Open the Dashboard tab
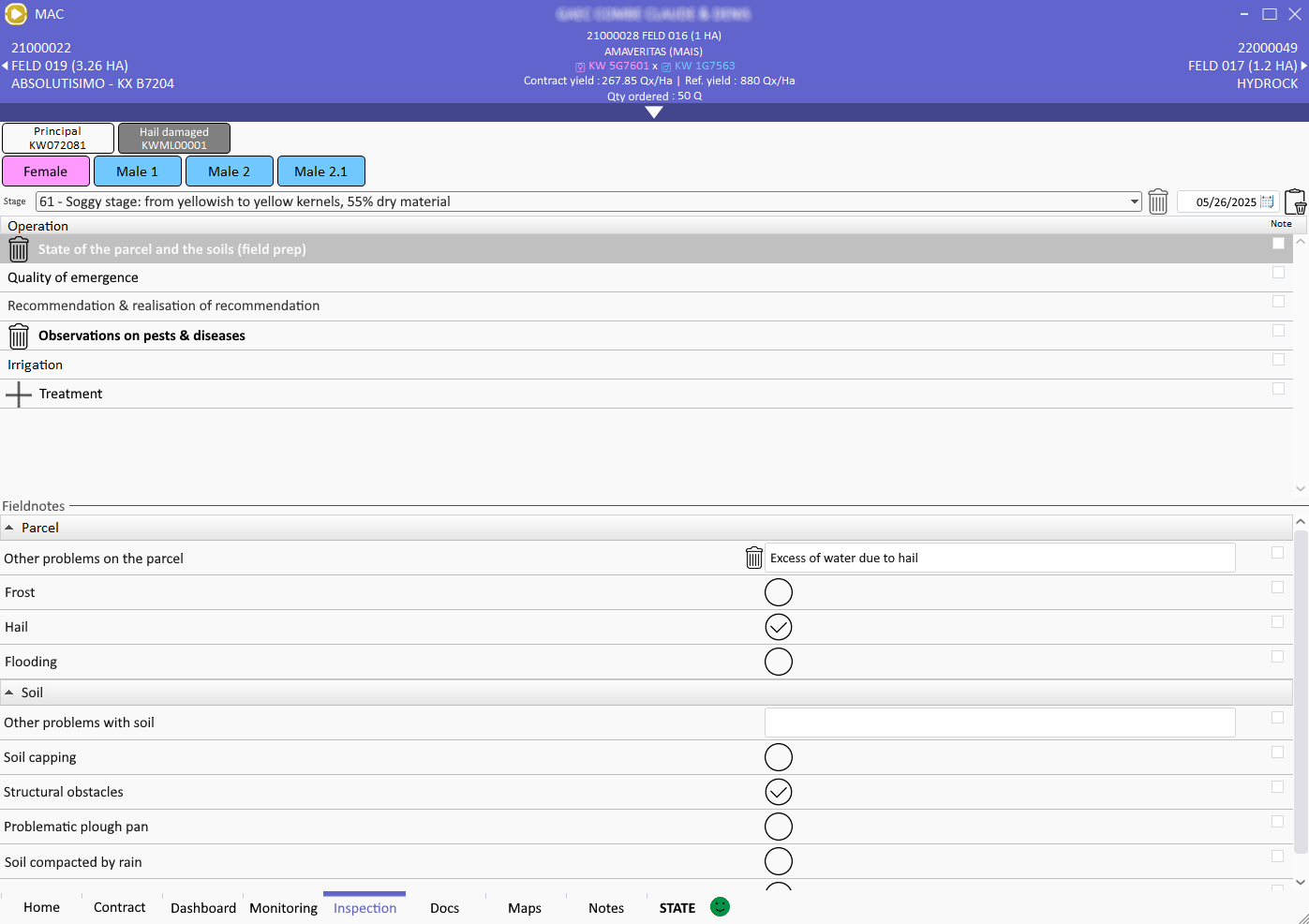The width and height of the screenshot is (1309, 924). (x=203, y=907)
